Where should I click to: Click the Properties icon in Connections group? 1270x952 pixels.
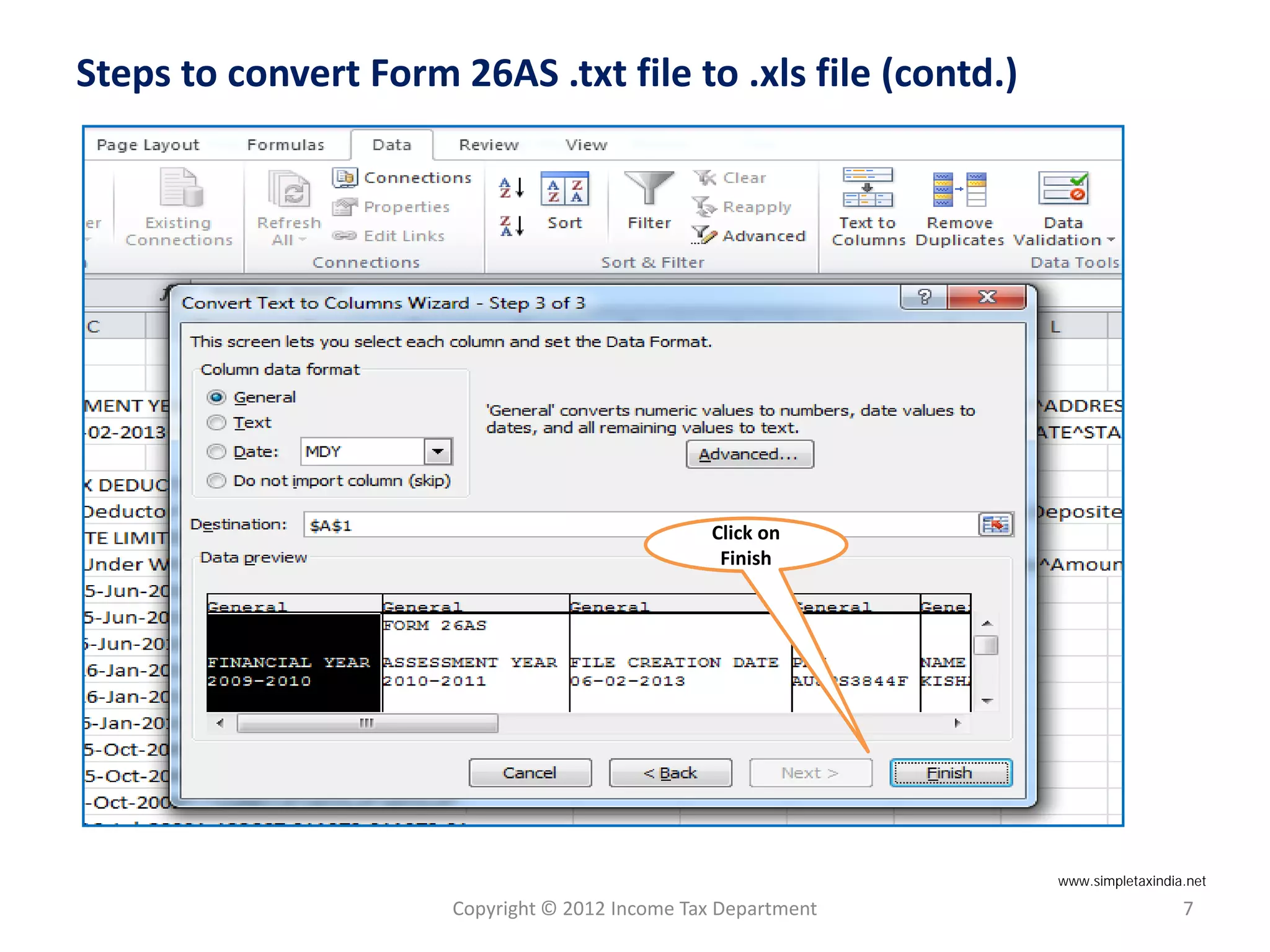coord(345,206)
